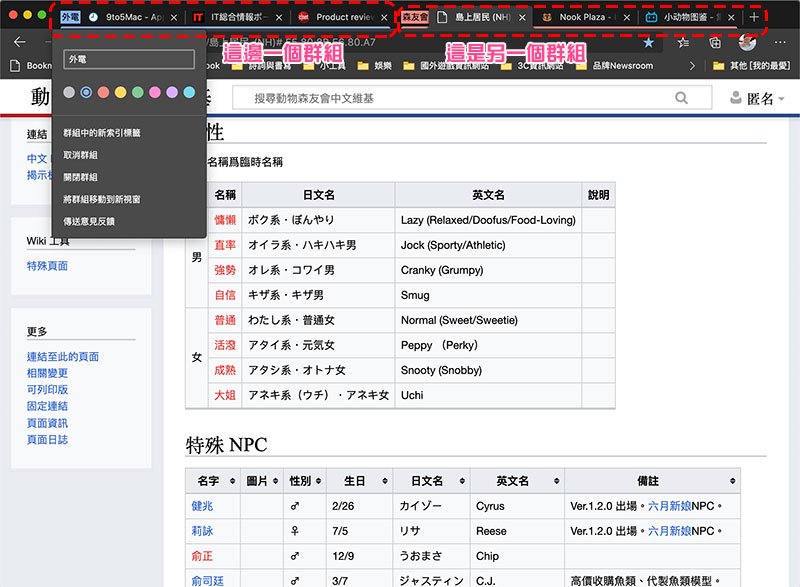Pick the yellow group color option
This screenshot has width=800, height=587.
pos(120,92)
